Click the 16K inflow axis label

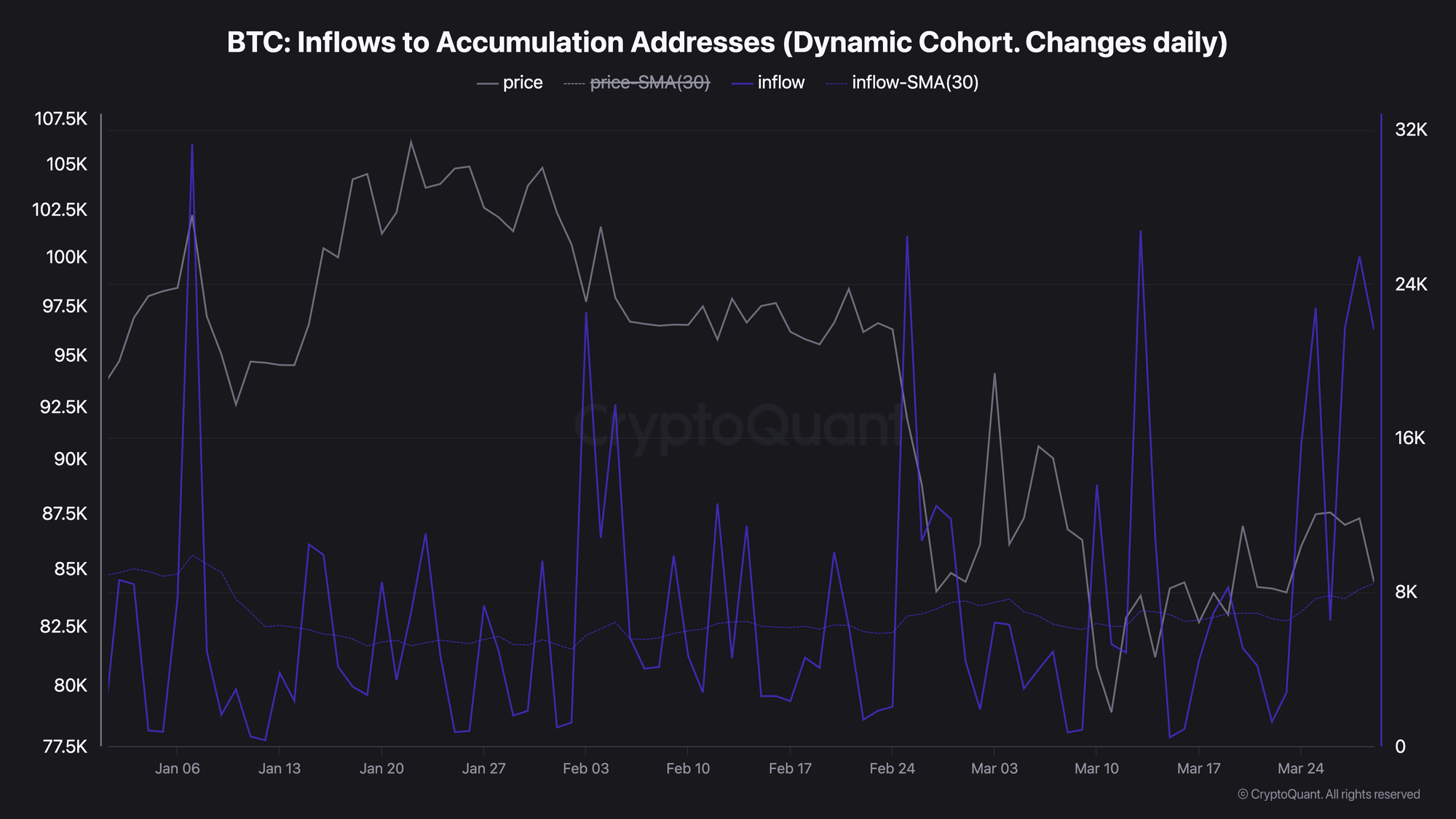(x=1410, y=438)
